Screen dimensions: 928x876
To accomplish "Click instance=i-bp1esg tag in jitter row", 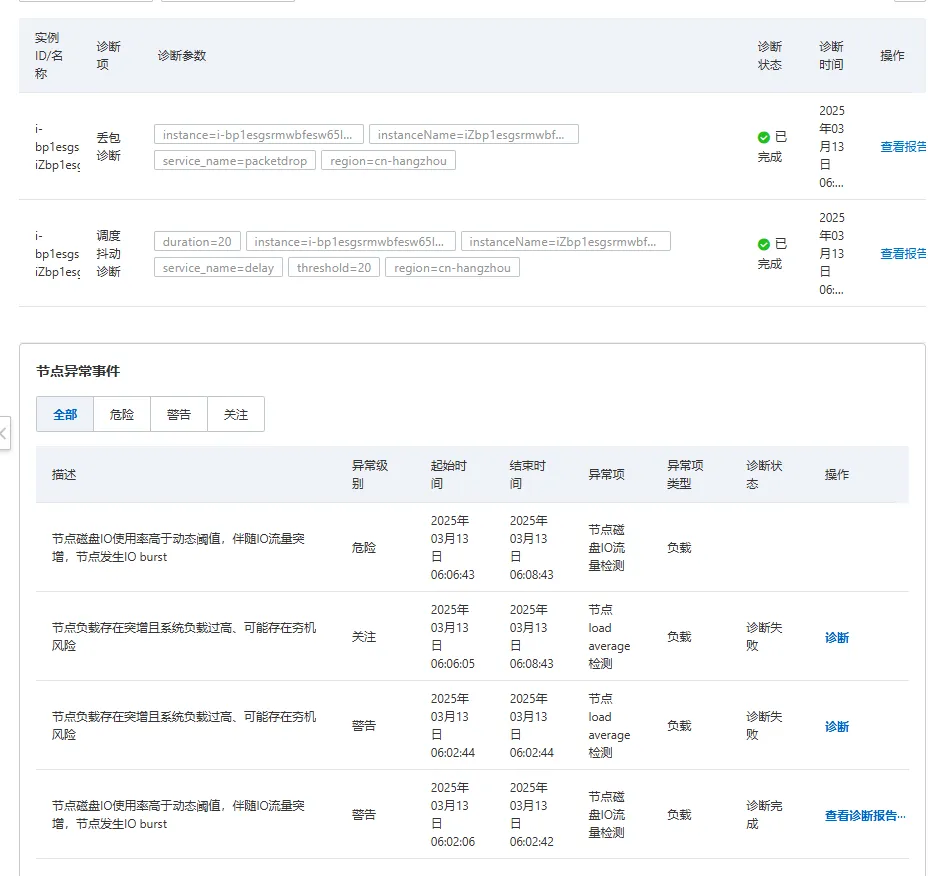I will tap(350, 241).
